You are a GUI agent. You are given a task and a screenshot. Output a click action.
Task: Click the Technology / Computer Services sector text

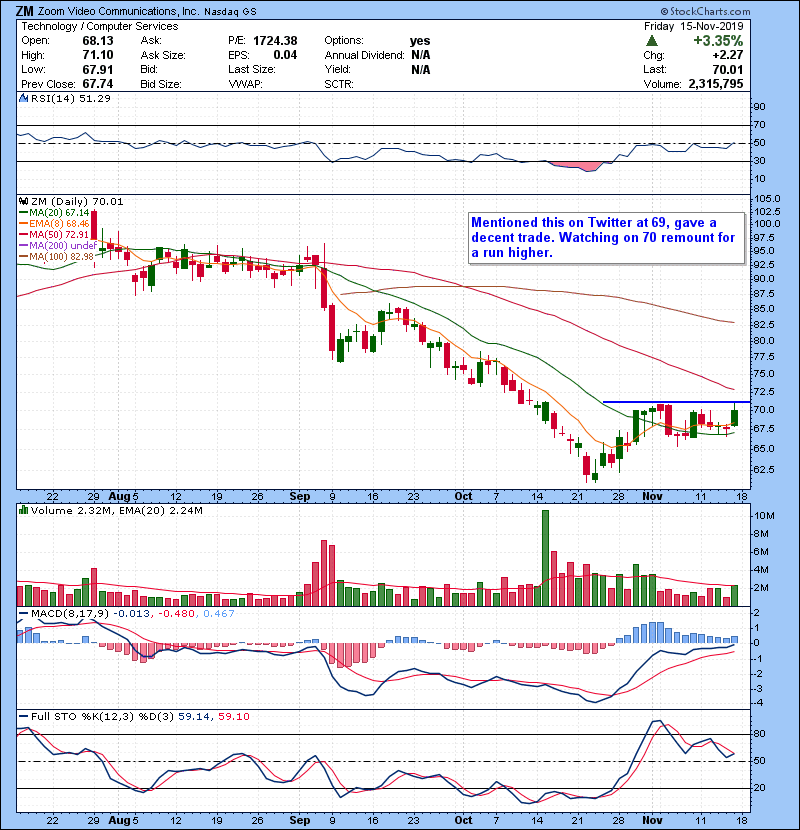coord(100,26)
